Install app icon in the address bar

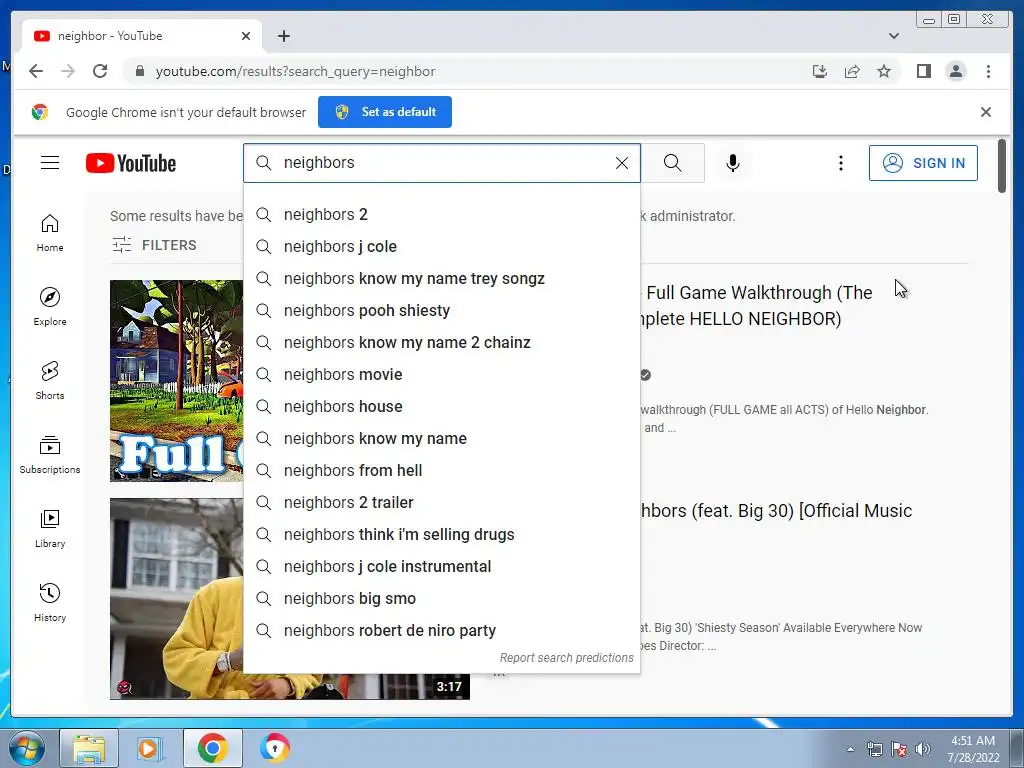coord(820,71)
